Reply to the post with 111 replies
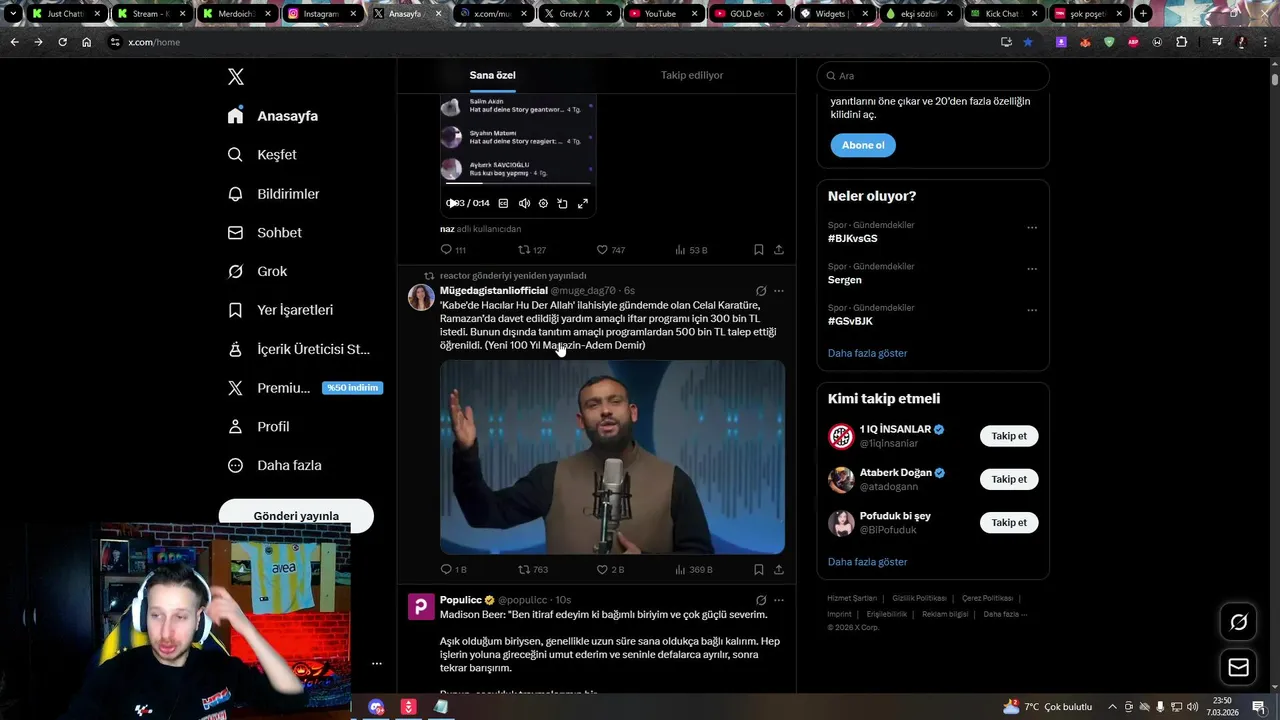Image resolution: width=1280 pixels, height=720 pixels. tap(453, 250)
